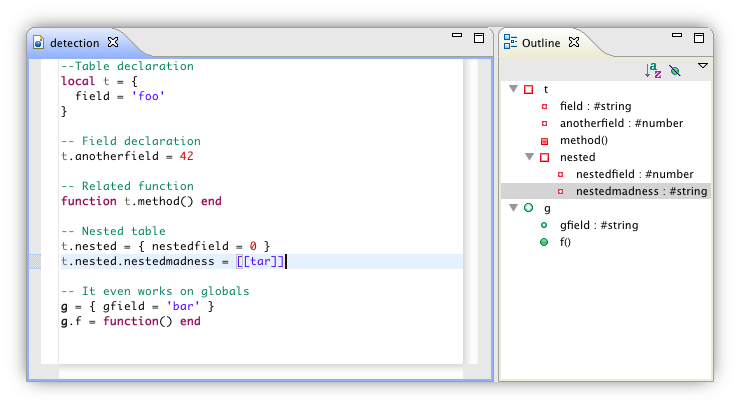The image size is (739, 407).
Task: Click the current line marker in editor gutter
Action: [35, 261]
